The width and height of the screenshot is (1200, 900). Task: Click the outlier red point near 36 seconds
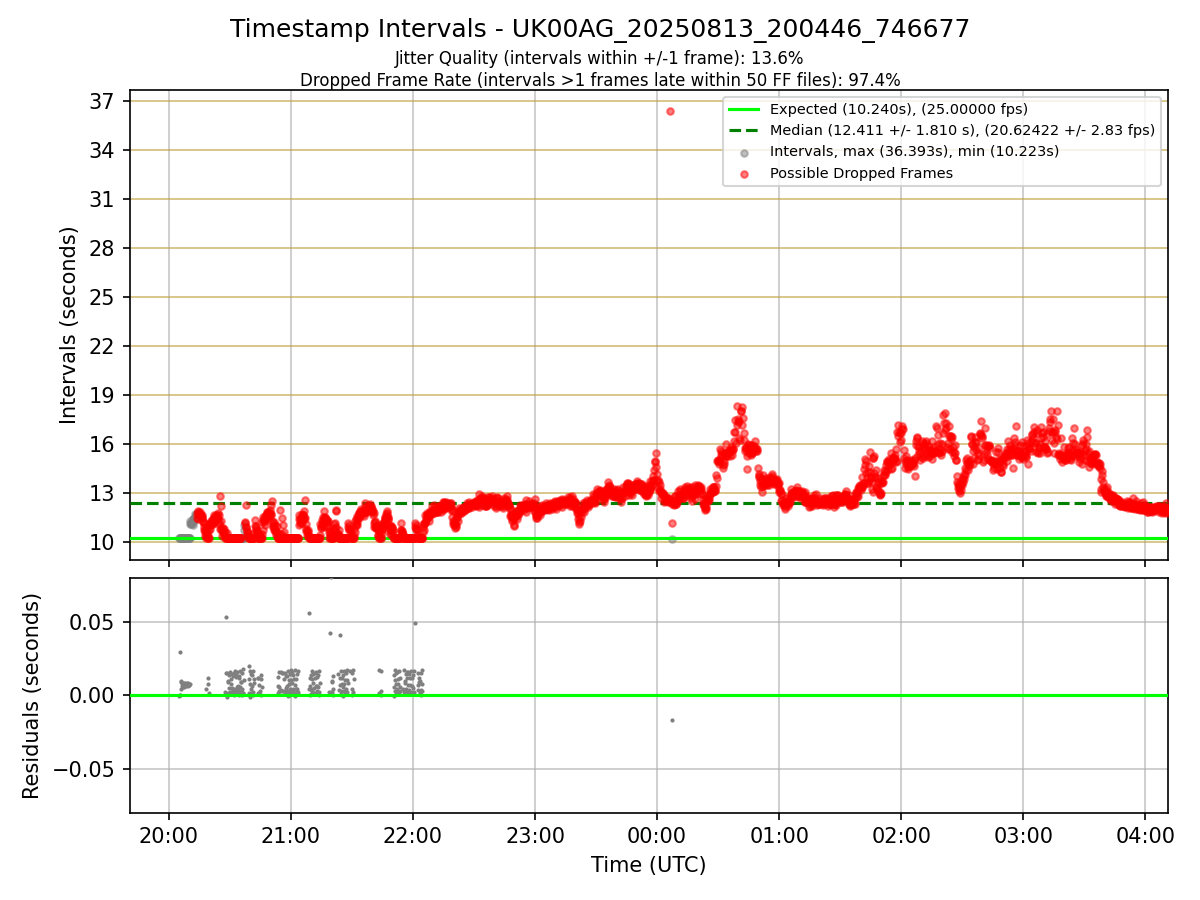[x=670, y=111]
